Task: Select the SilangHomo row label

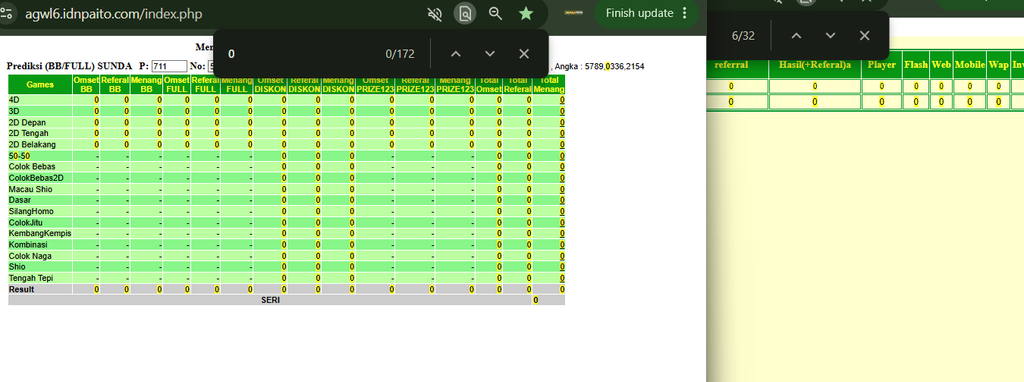Action: click(x=31, y=212)
